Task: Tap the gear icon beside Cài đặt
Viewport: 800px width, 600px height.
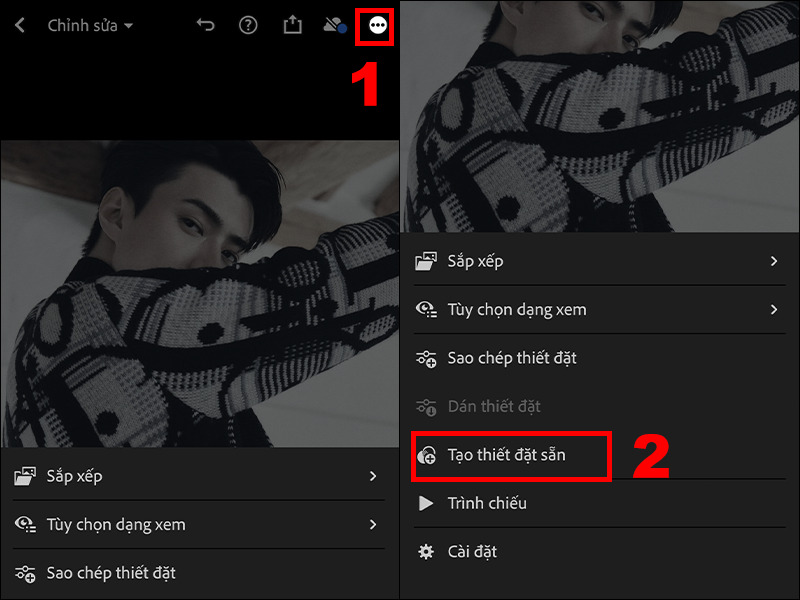Action: click(426, 551)
